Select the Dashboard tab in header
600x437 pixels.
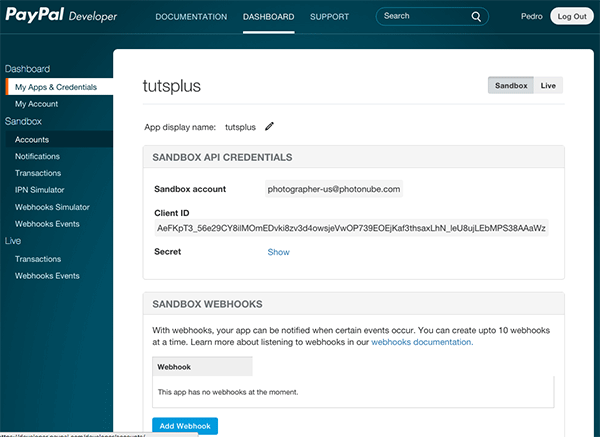click(269, 17)
